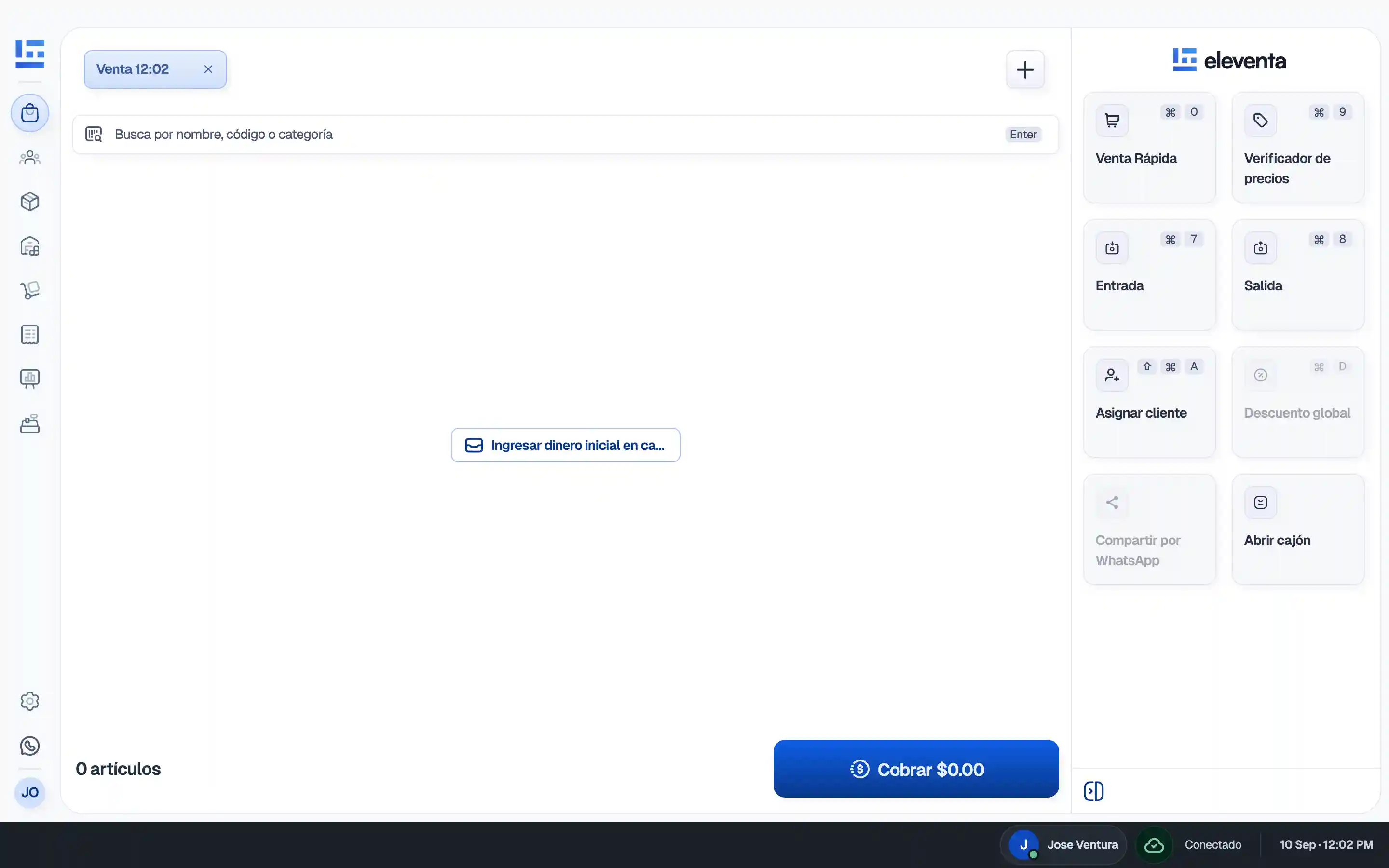Click the cloud connection status icon
The image size is (1389, 868).
coord(1154,844)
